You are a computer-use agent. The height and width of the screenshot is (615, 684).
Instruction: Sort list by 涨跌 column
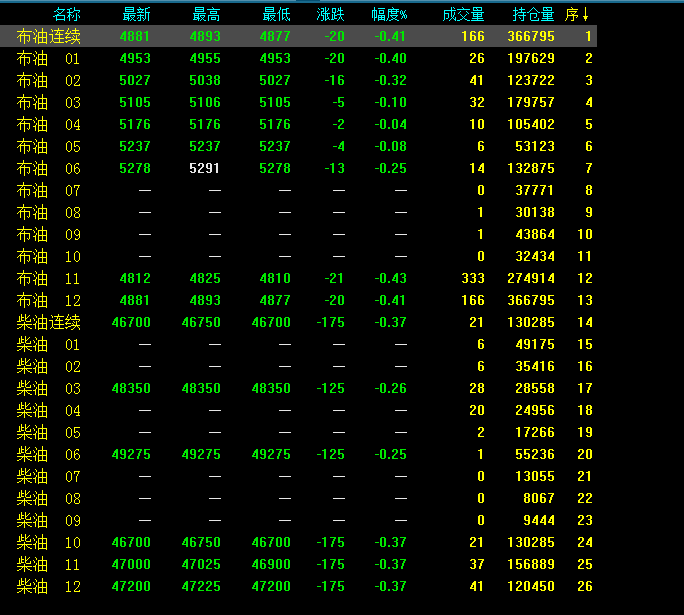coord(331,15)
